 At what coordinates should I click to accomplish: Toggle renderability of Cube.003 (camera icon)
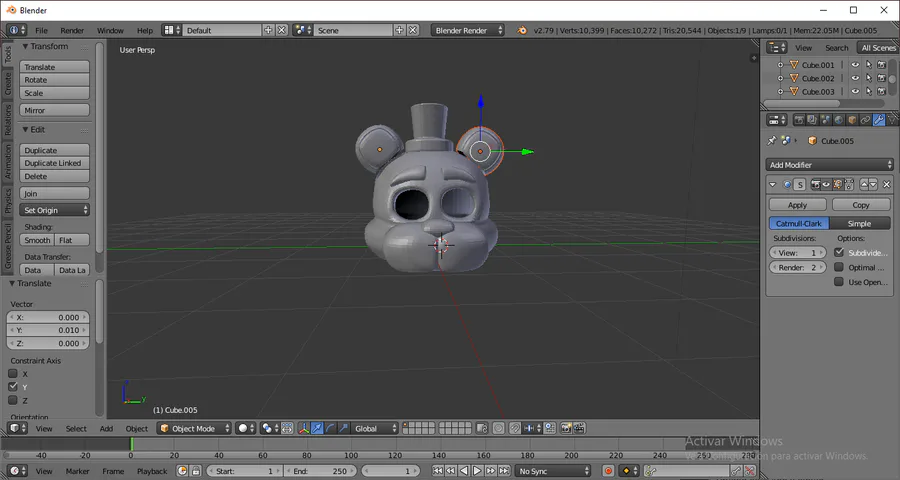pyautogui.click(x=882, y=91)
